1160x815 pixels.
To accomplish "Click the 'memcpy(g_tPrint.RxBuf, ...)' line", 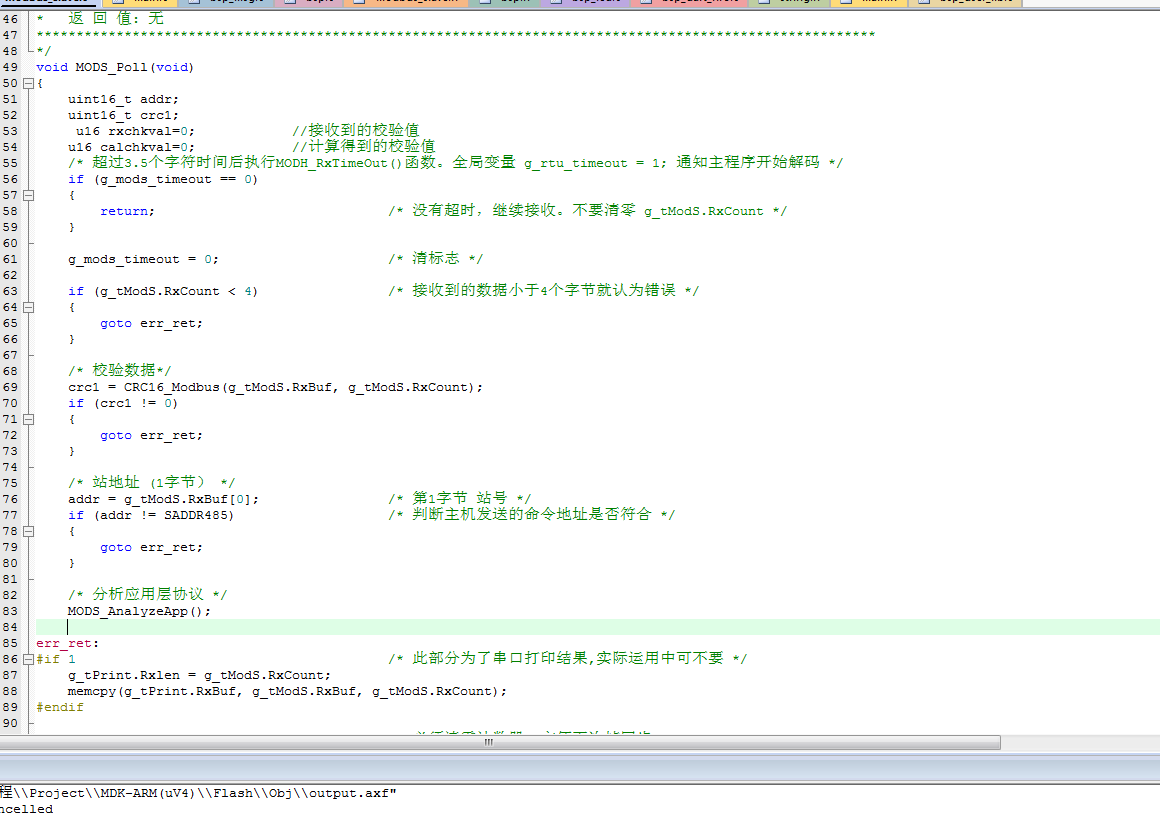I will [x=287, y=691].
